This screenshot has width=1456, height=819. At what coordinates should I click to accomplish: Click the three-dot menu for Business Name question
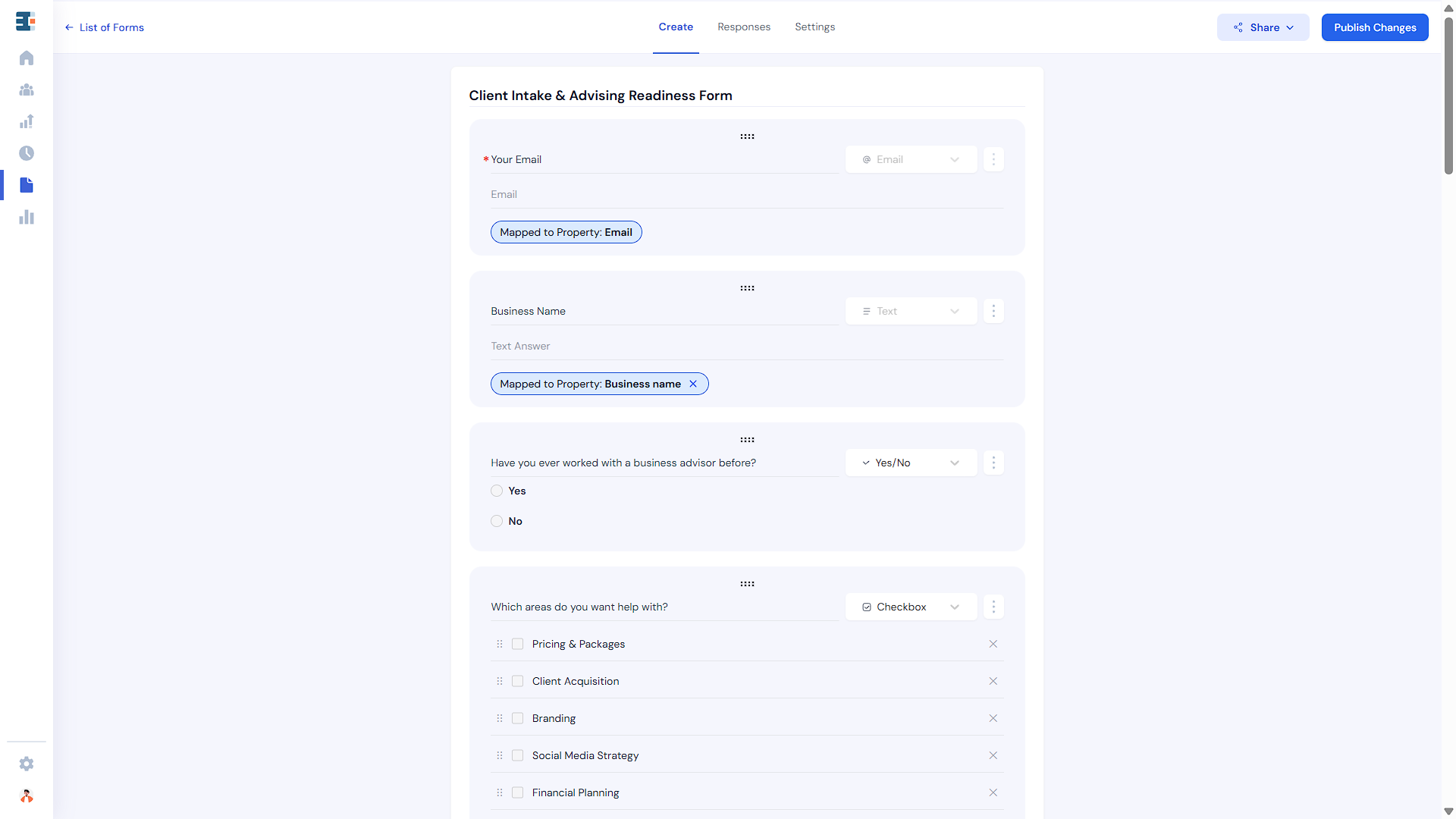[993, 311]
